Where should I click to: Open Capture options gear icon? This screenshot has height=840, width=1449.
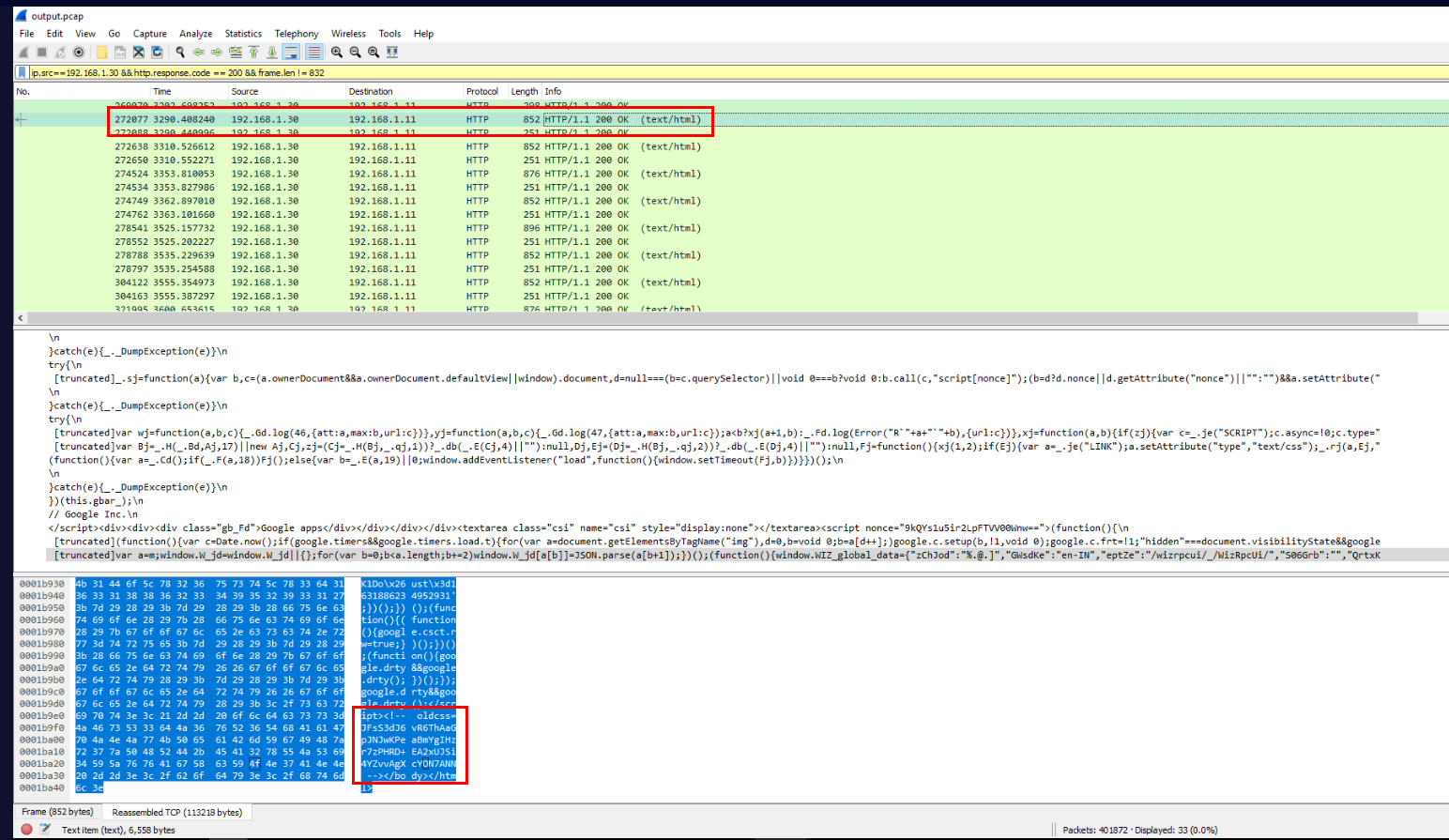point(79,53)
